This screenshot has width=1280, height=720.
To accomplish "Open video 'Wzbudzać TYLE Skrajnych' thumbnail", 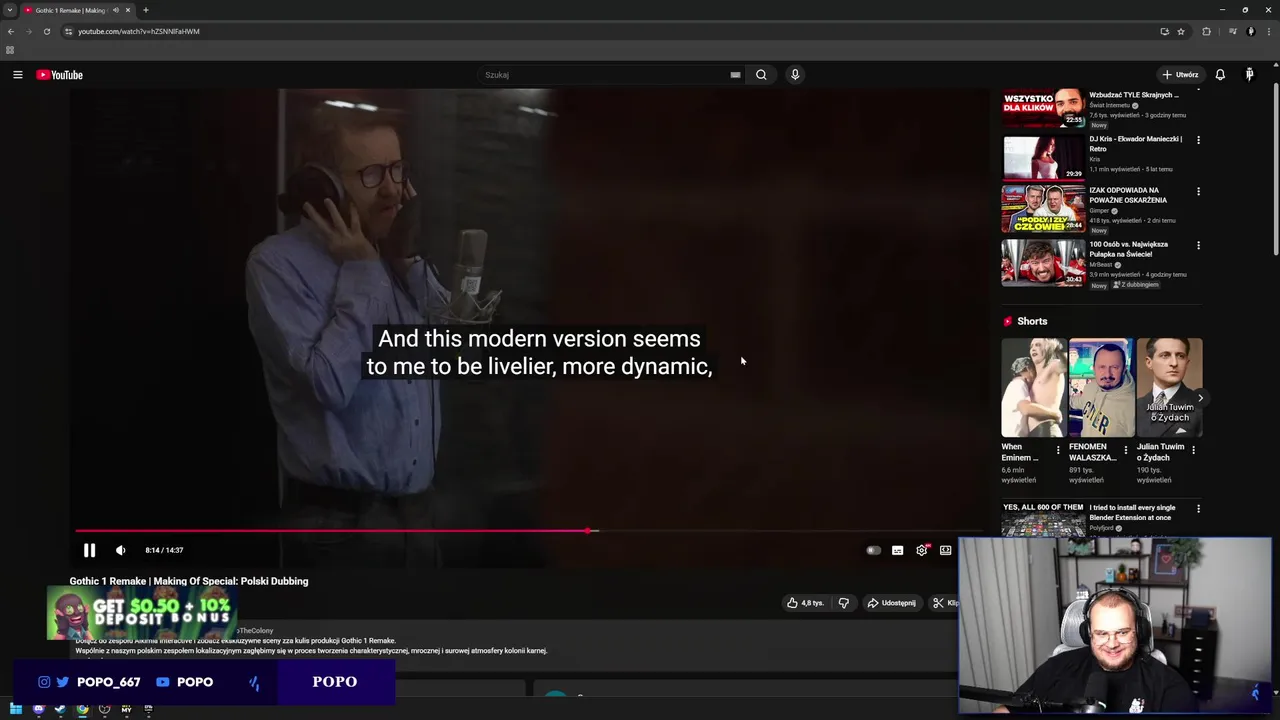I will click(1043, 107).
